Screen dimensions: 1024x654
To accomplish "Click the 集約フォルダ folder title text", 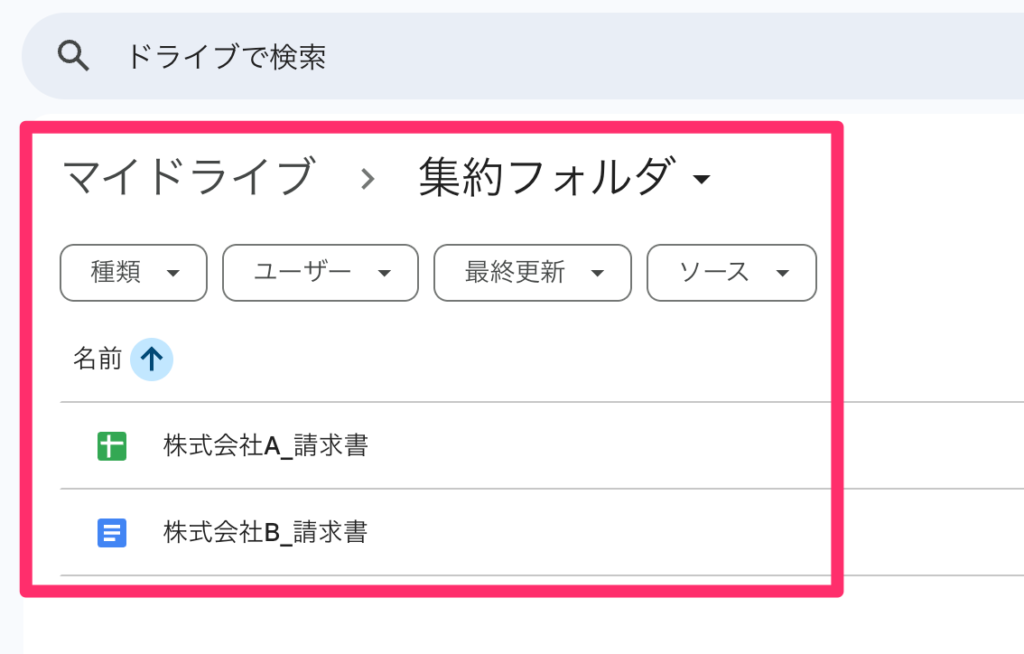I will (544, 178).
